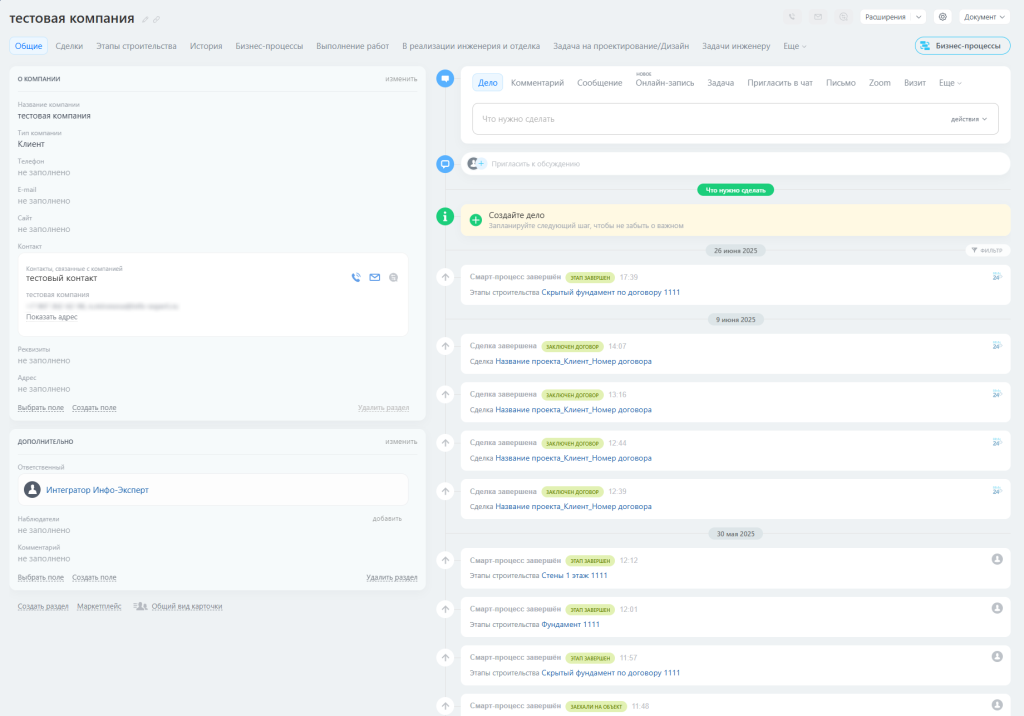Click the copy link icon next to title
This screenshot has height=716, width=1024.
(x=156, y=19)
